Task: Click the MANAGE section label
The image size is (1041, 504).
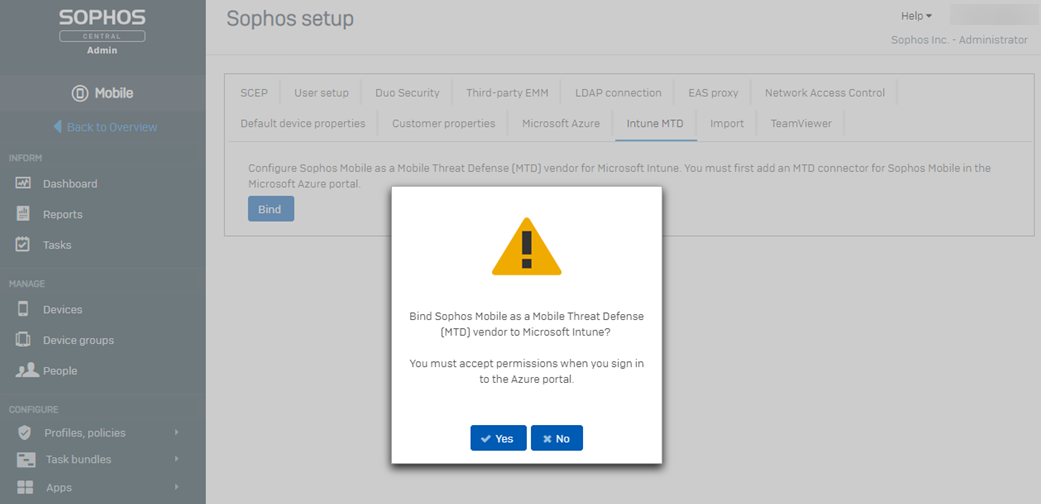Action: pyautogui.click(x=27, y=284)
